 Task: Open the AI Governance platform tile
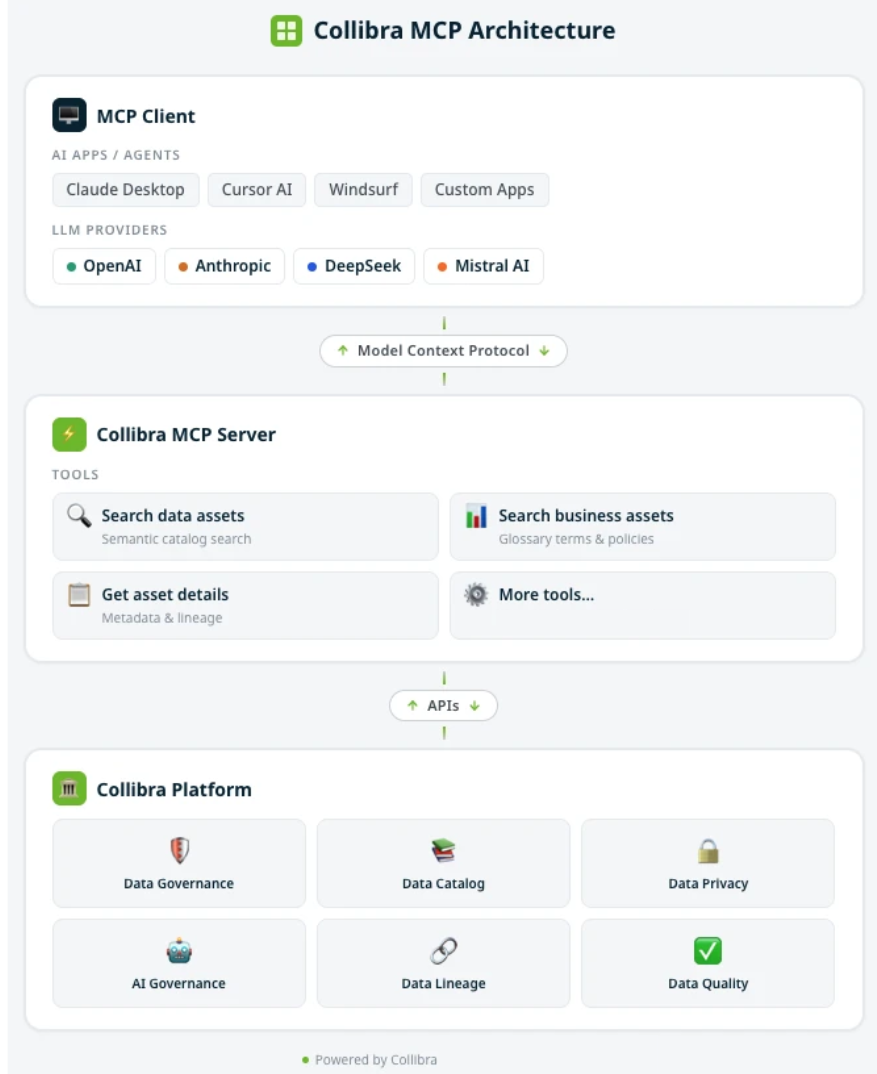[x=179, y=963]
